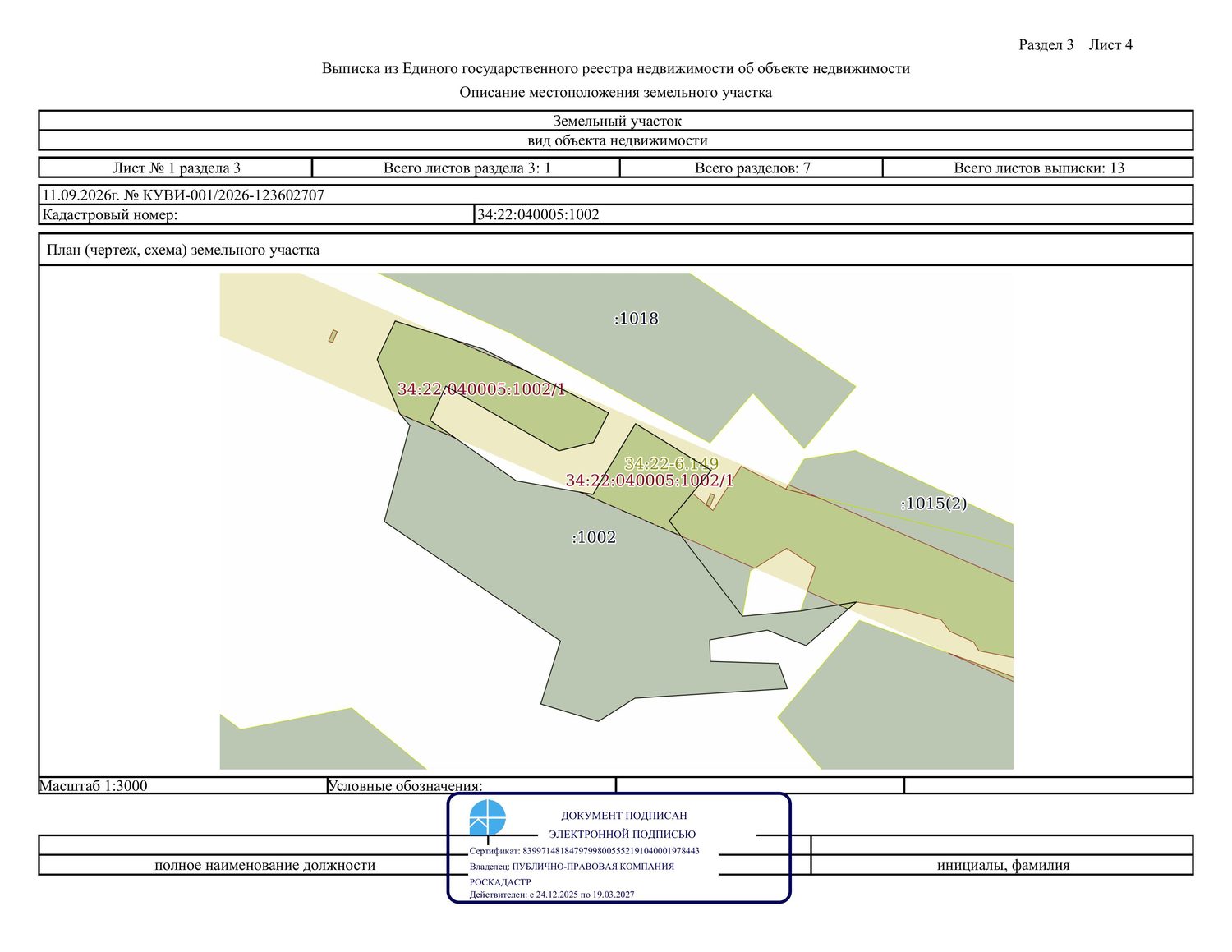The height and width of the screenshot is (952, 1232).
Task: Click parcel label ':1002' on the map
Action: tap(594, 537)
